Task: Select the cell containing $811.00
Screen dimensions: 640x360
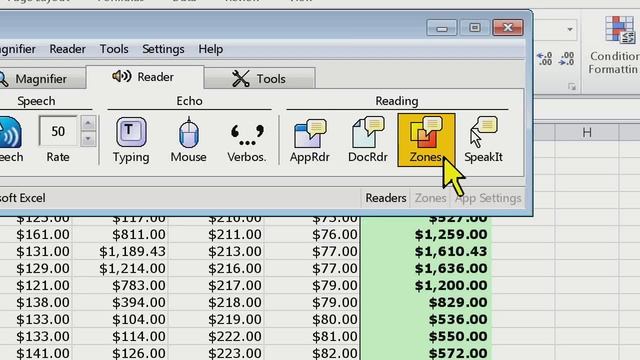Action: click(121, 235)
